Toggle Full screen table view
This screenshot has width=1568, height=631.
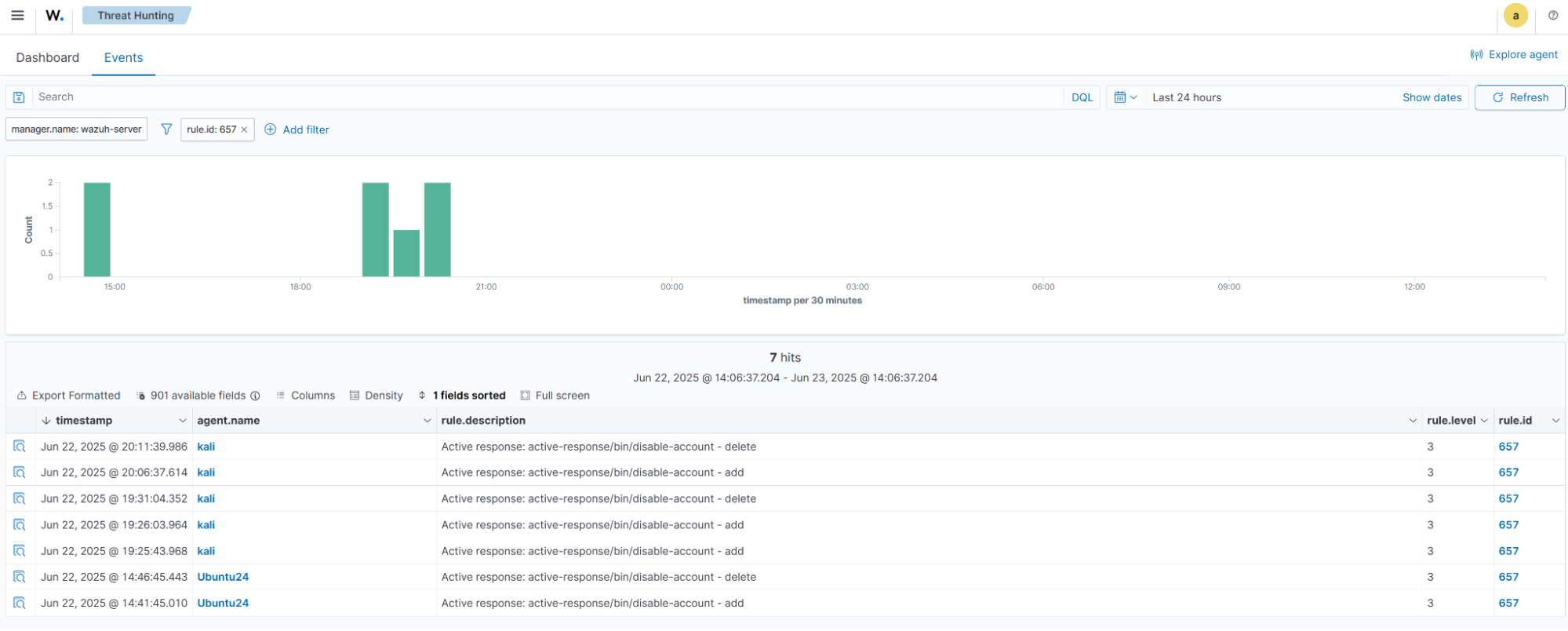click(555, 396)
